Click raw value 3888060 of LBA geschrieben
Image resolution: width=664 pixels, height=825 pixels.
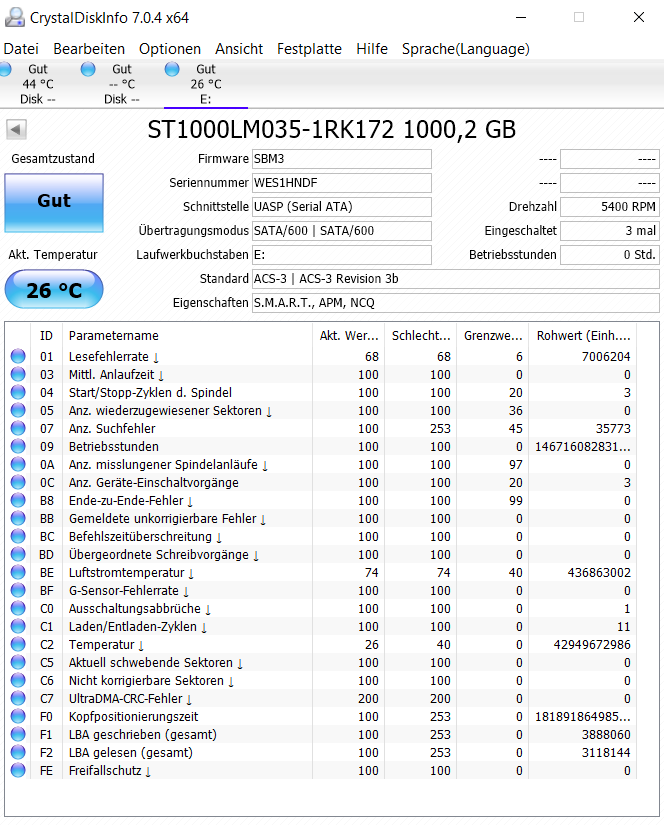click(x=606, y=735)
